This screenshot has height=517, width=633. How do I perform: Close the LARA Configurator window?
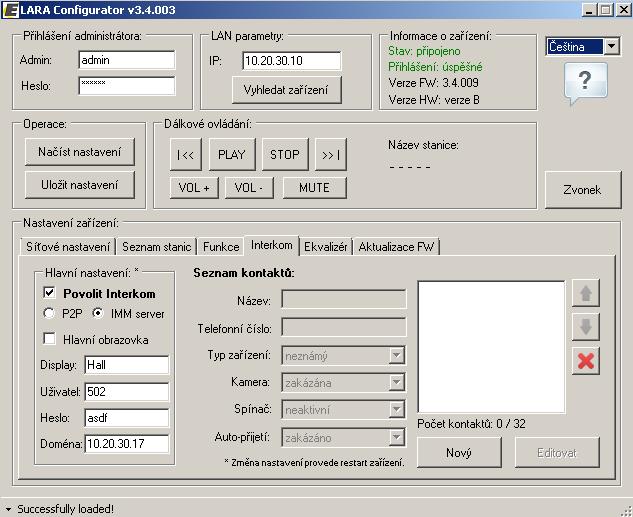click(x=623, y=10)
